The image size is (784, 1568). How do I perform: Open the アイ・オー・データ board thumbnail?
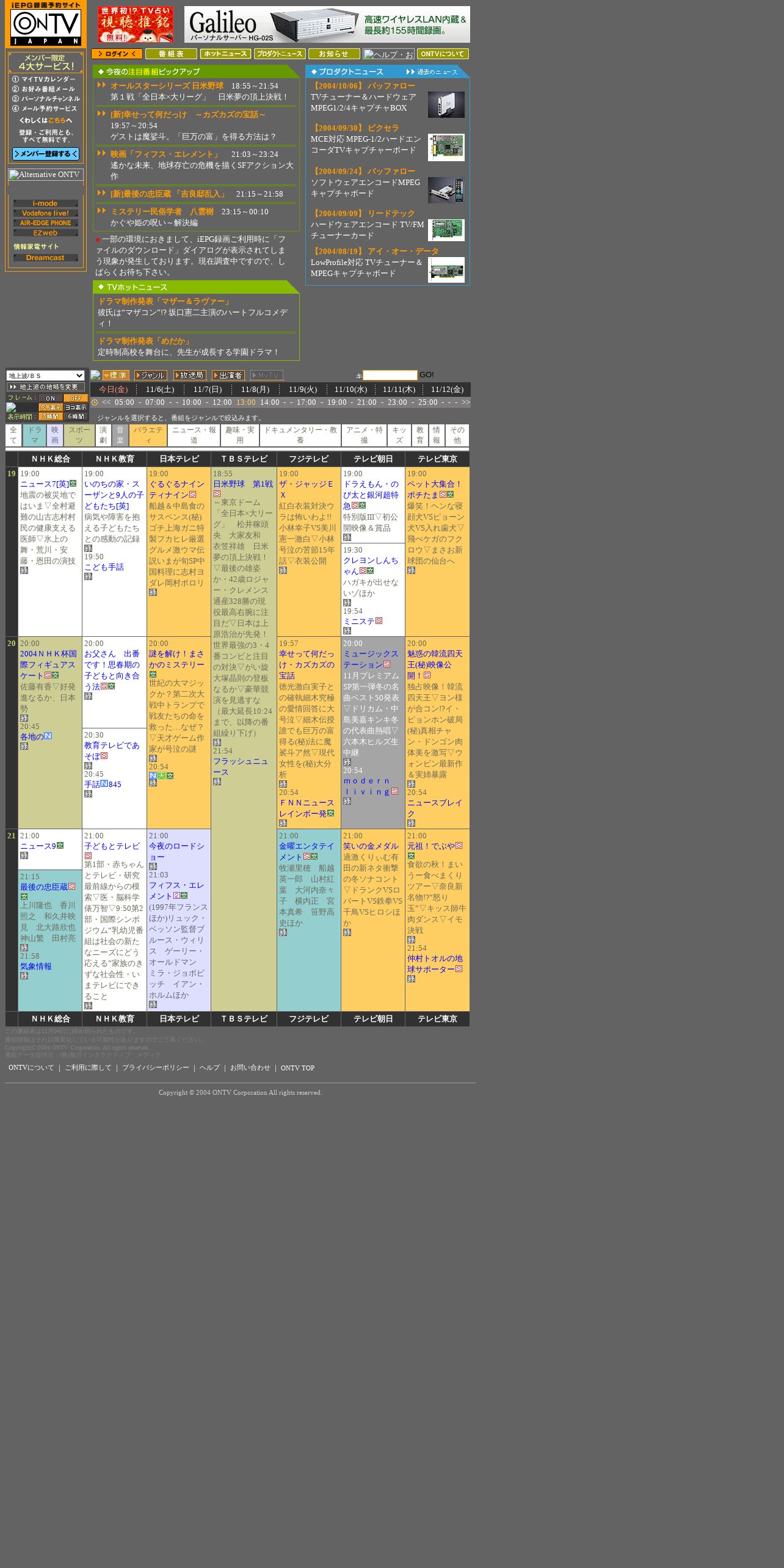click(x=446, y=270)
